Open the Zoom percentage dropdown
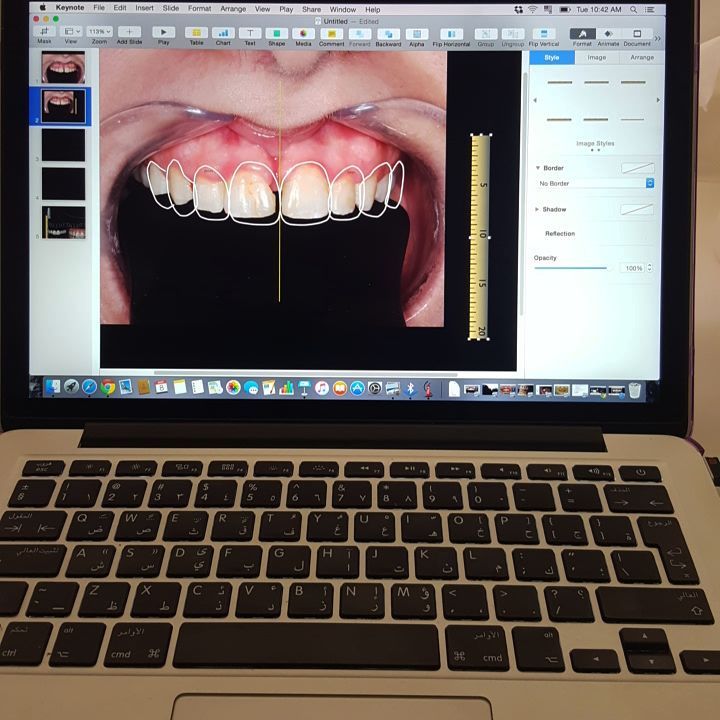 (100, 32)
